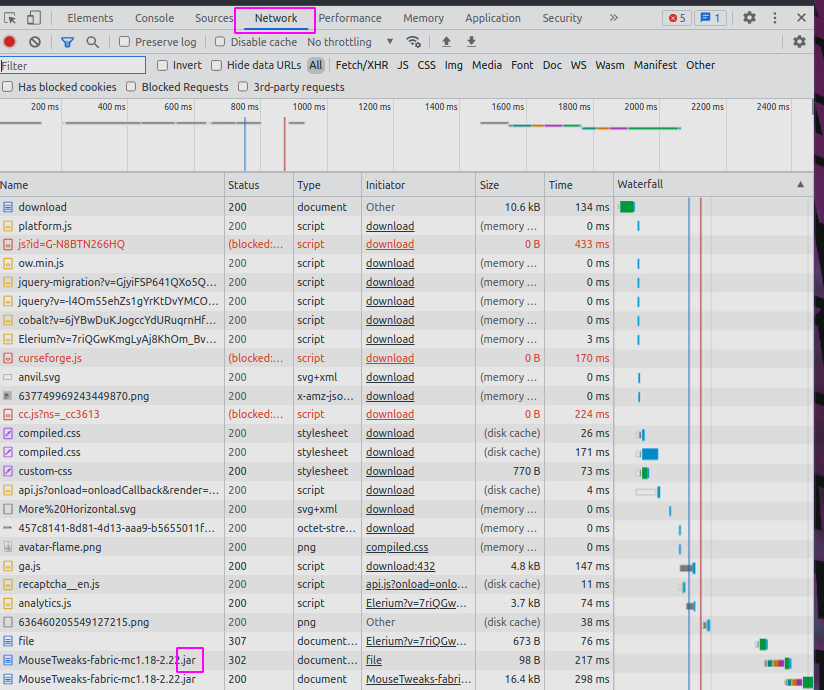The width and height of the screenshot is (824, 690).
Task: Clear the network log
Action: point(35,42)
